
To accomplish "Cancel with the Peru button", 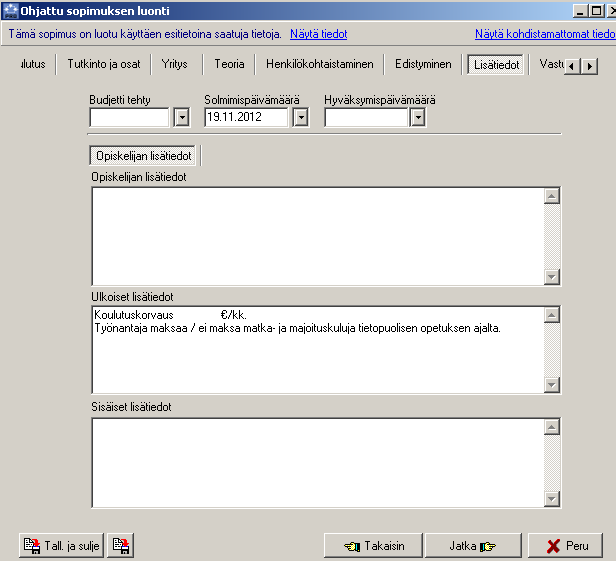I will point(565,545).
